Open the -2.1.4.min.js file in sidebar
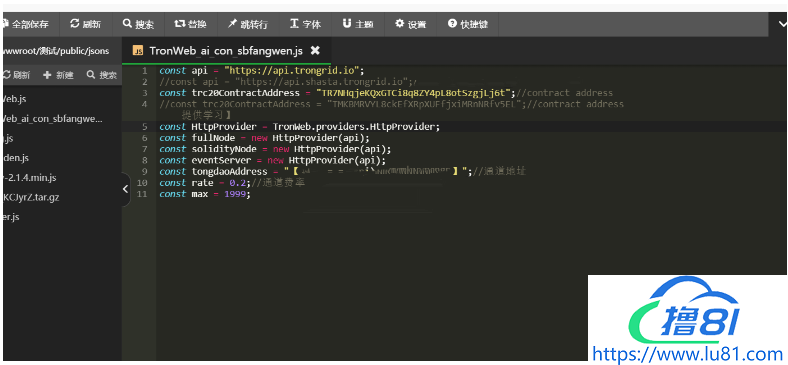Screen dimensions: 788x365 pyautogui.click(x=29, y=177)
